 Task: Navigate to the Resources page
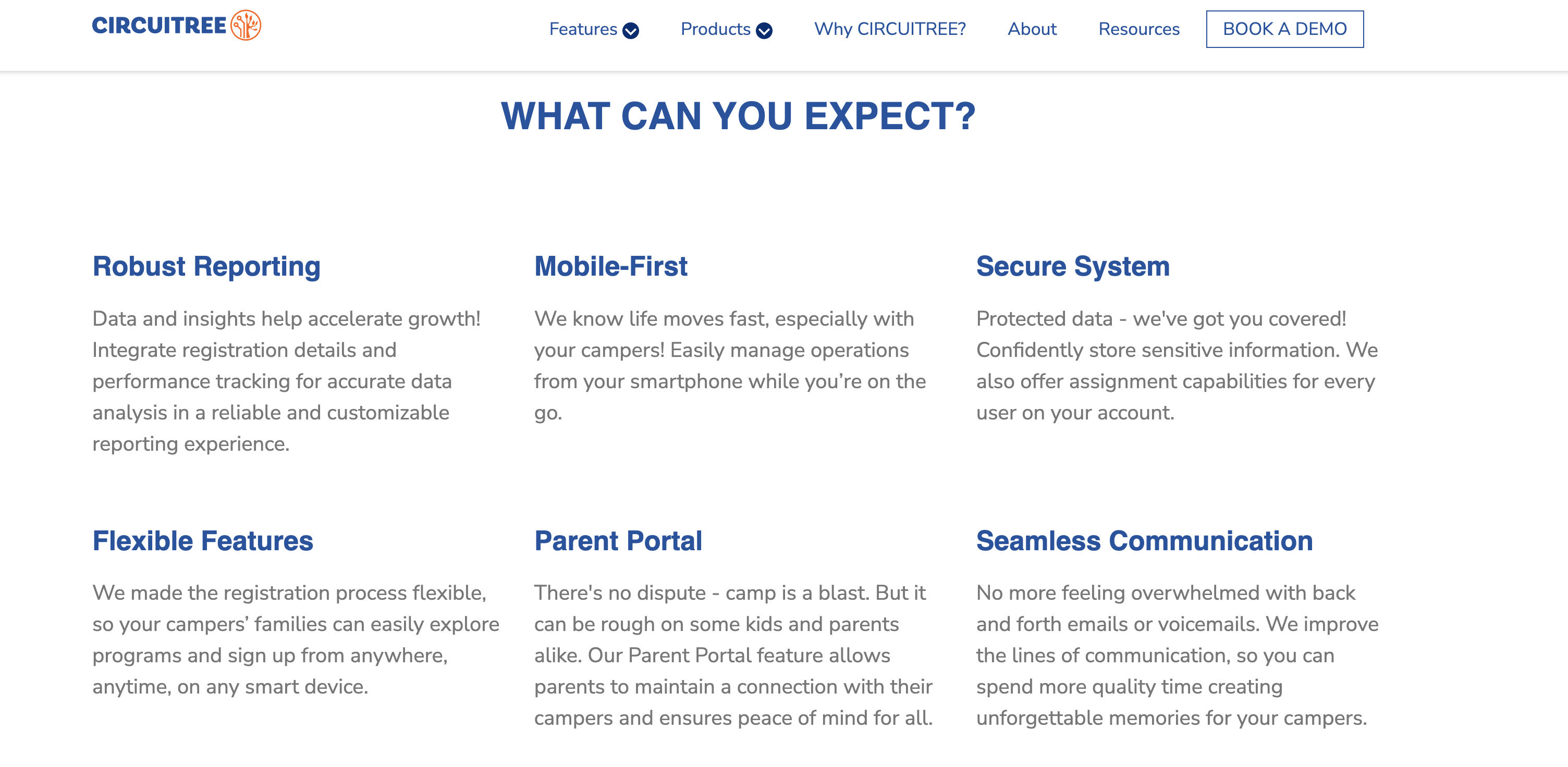1139,29
